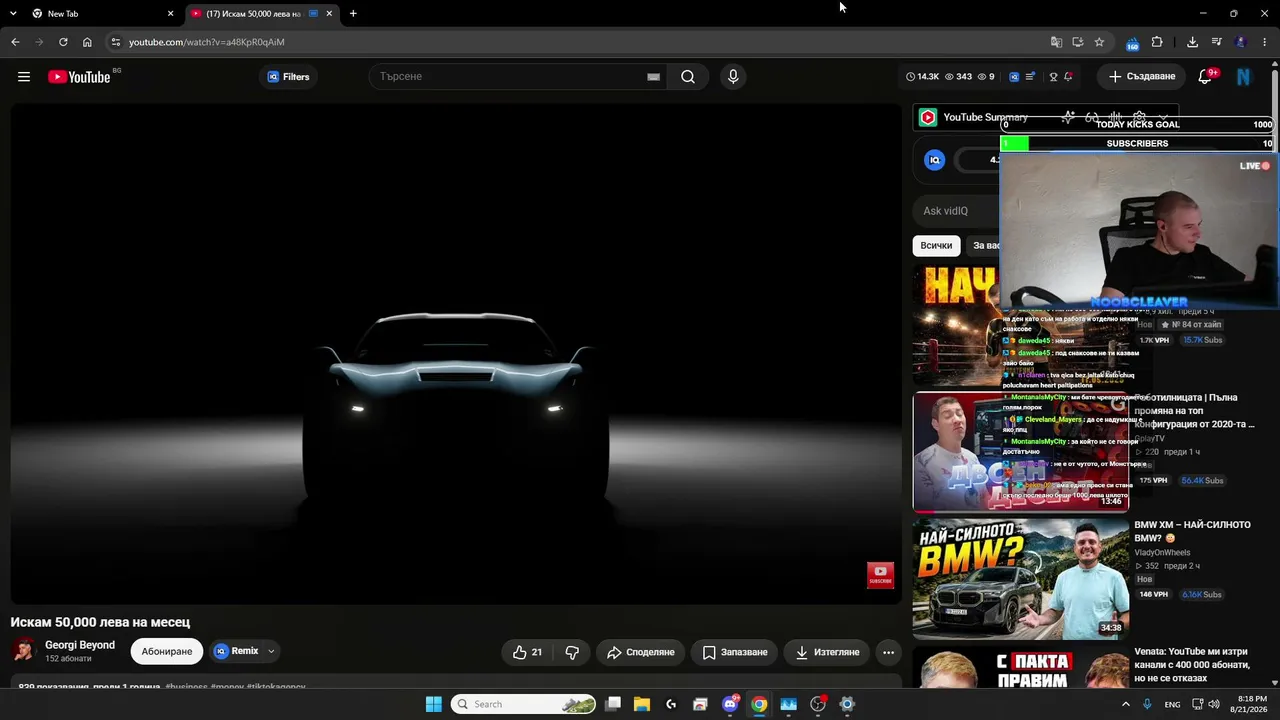Click the Subscribe watermark in the video player
Image resolution: width=1280 pixels, height=720 pixels.
pyautogui.click(x=880, y=575)
